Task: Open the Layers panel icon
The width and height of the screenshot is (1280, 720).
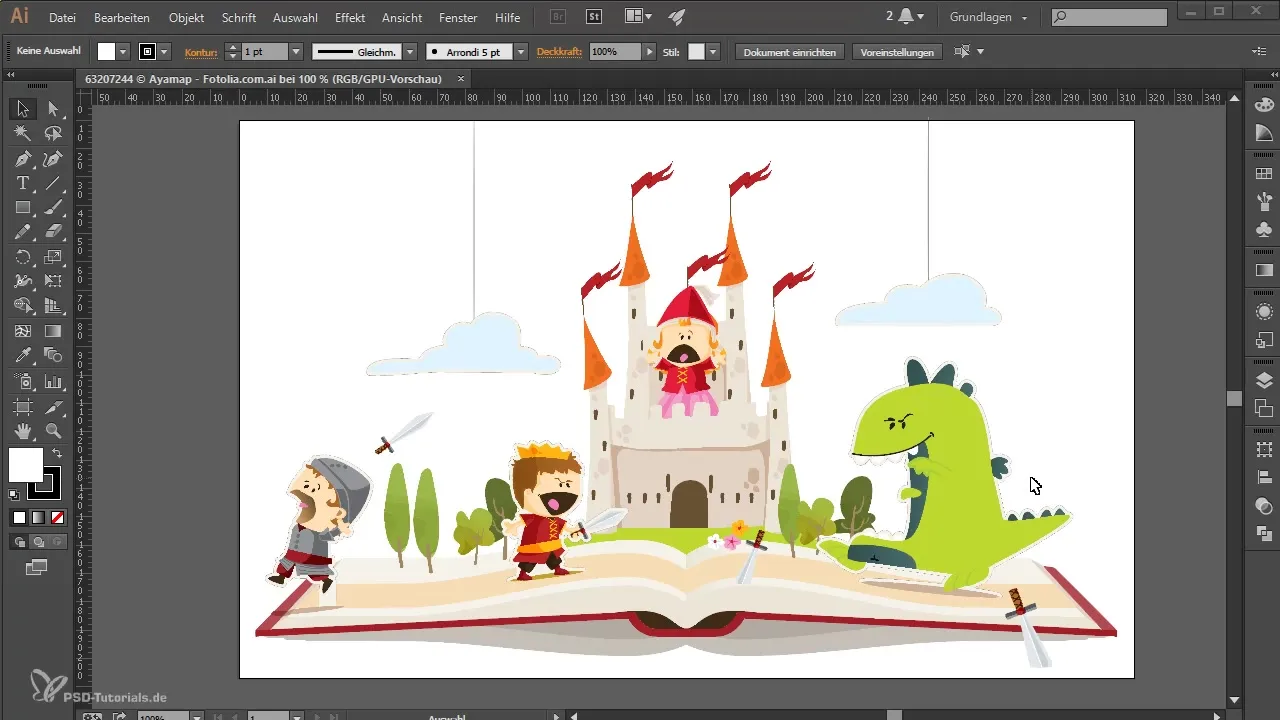Action: 1264,380
